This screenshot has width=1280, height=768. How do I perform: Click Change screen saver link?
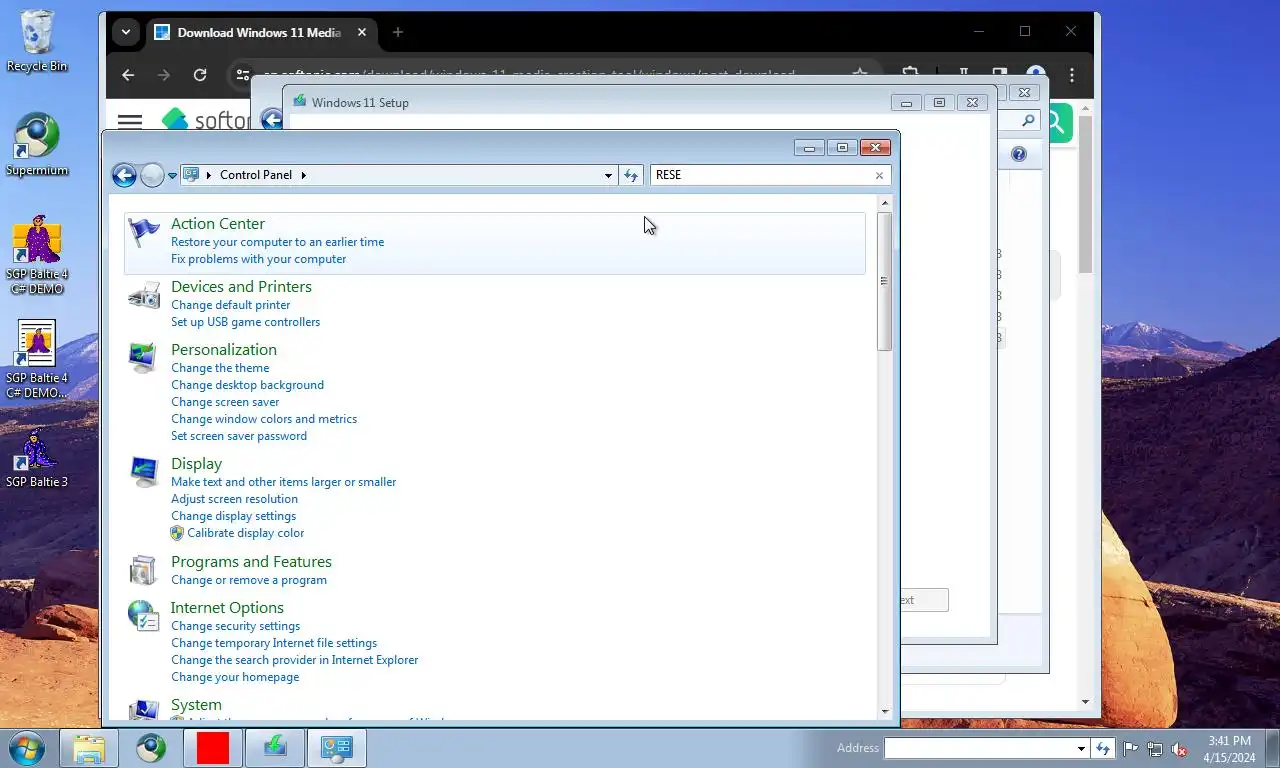click(225, 402)
